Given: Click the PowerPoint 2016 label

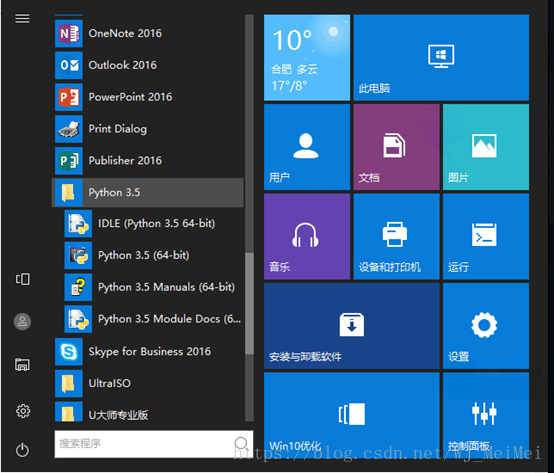Looking at the screenshot, I should [130, 97].
